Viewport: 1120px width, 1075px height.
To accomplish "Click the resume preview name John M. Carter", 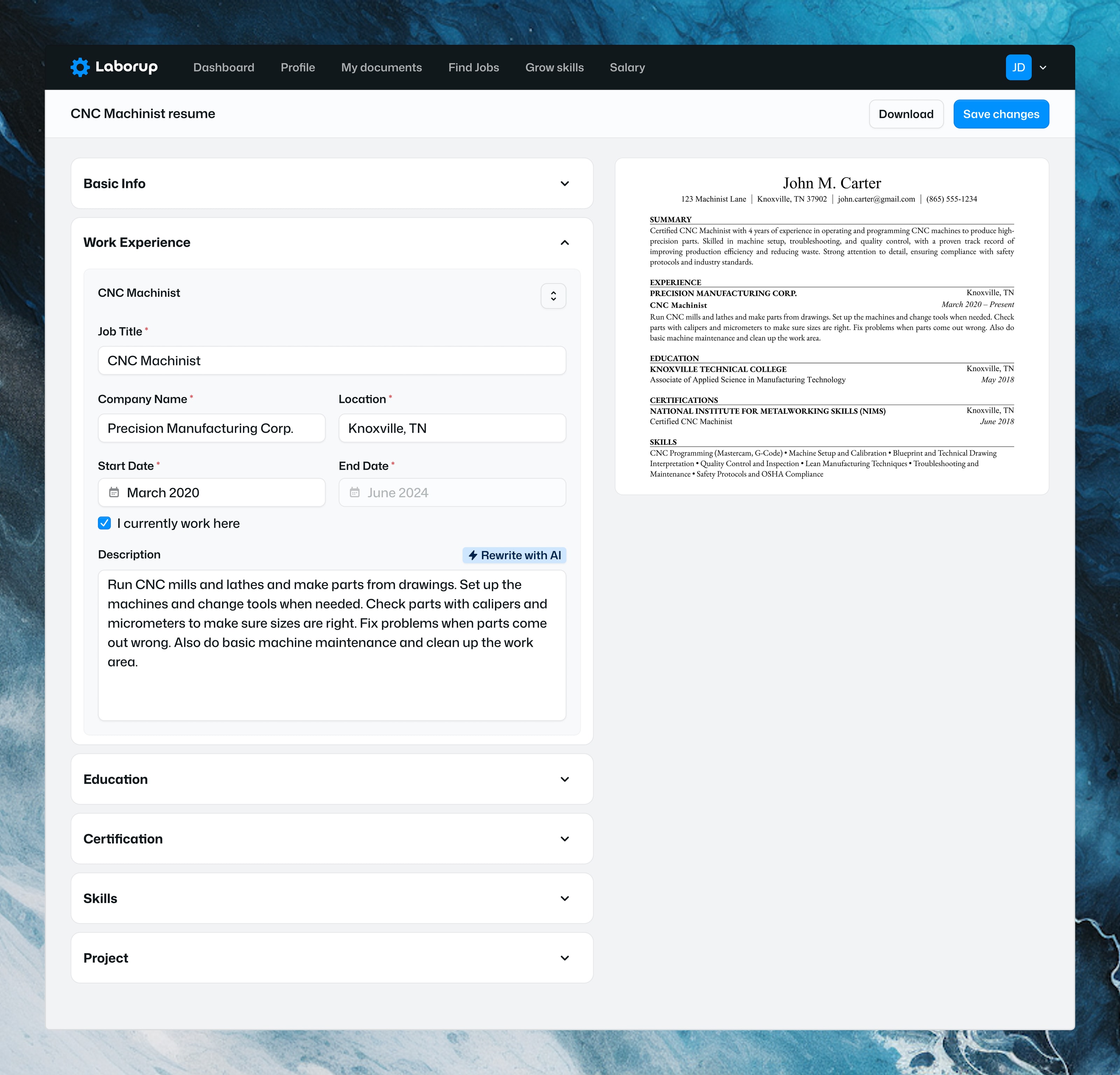I will click(832, 183).
